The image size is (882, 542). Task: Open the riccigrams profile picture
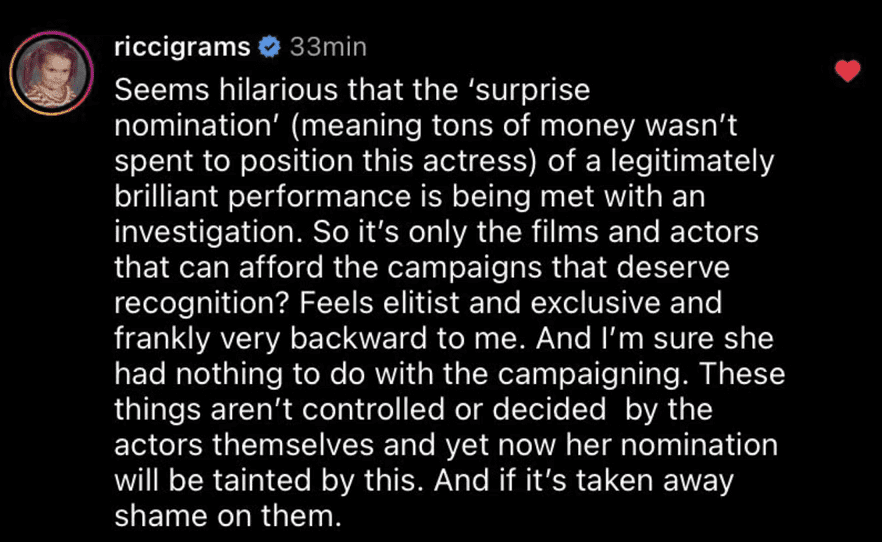[52, 73]
